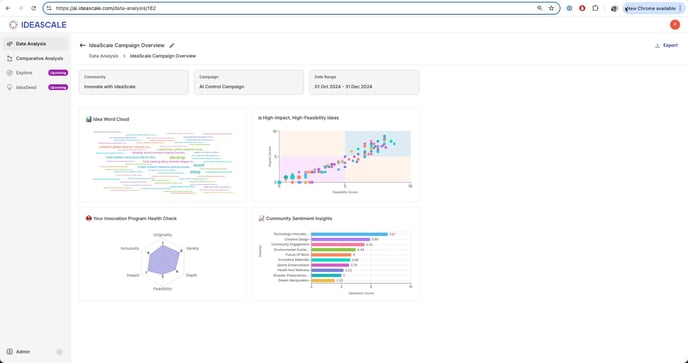The height and width of the screenshot is (363, 688).
Task: Open Comparative Analysis in the sidebar
Action: 35,58
